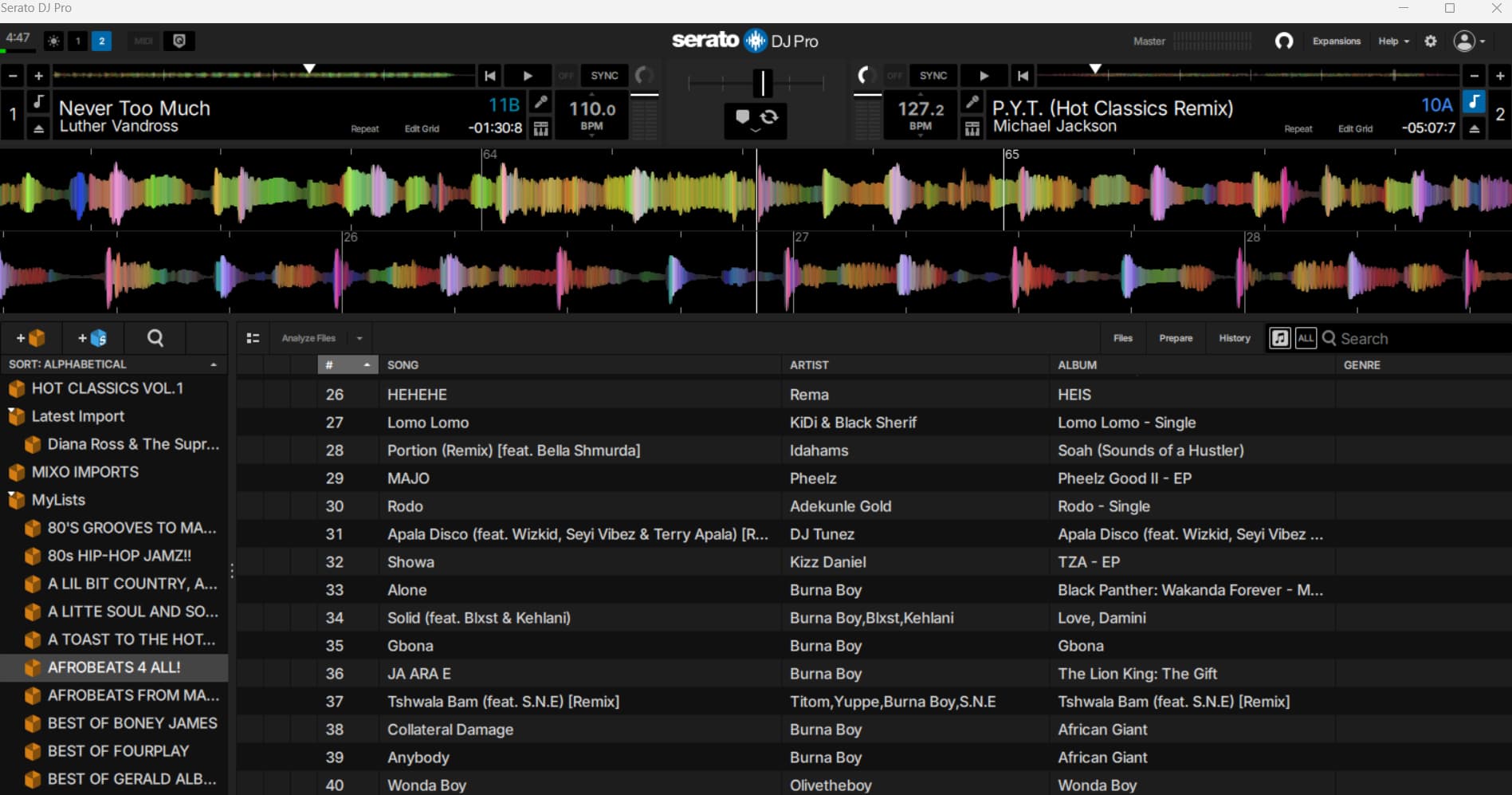Open the Analyze Files dropdown arrow
Viewport: 1512px width, 795px height.
click(359, 338)
